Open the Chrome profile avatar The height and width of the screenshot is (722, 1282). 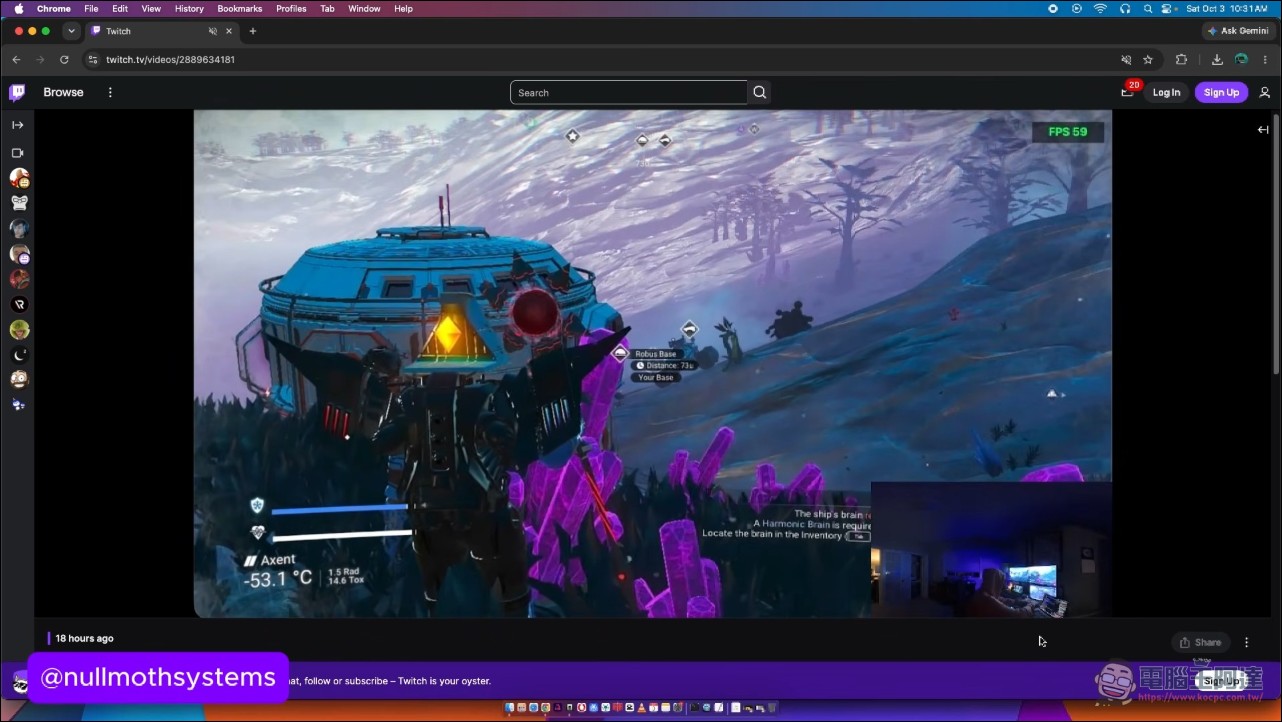tap(1241, 60)
